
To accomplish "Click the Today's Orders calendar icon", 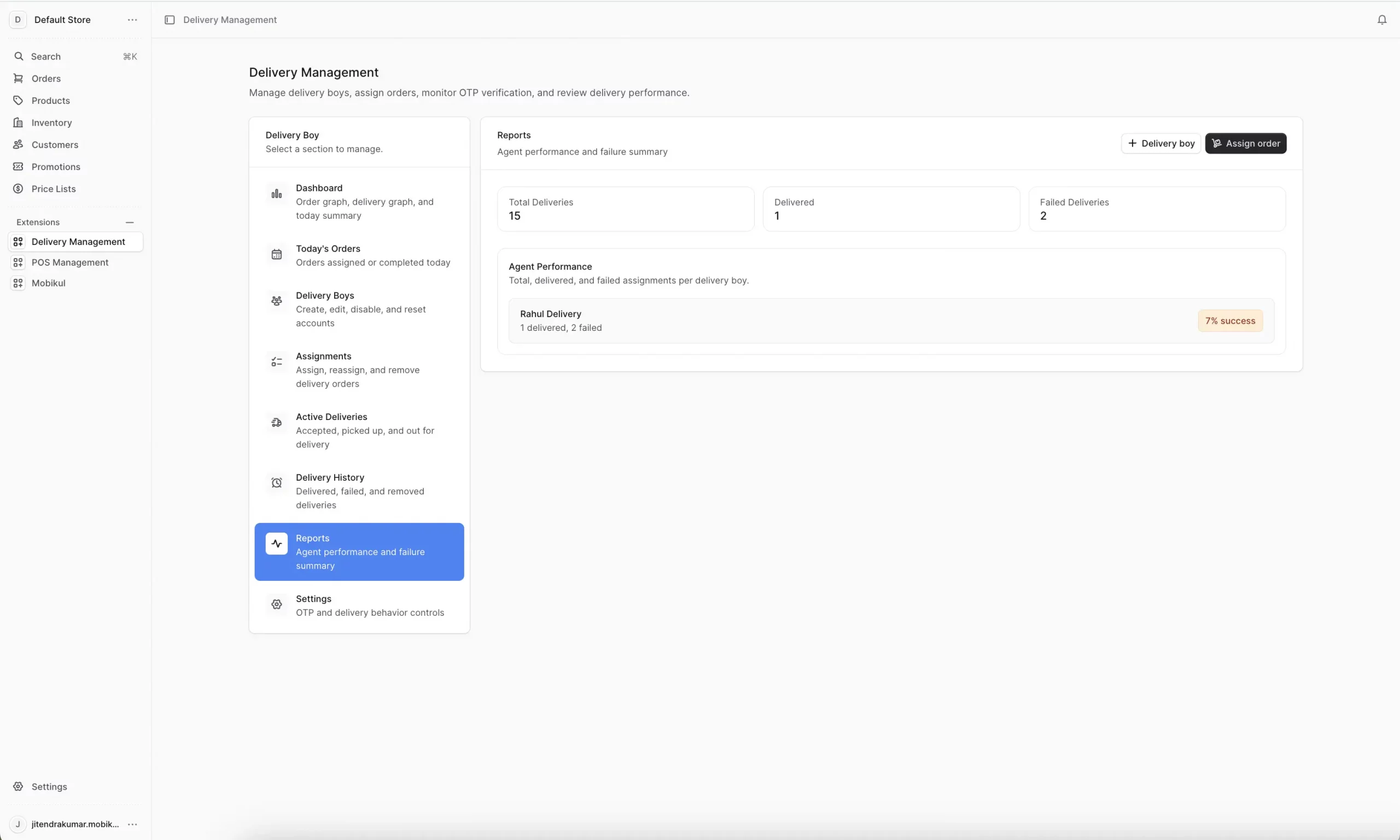I will (277, 255).
